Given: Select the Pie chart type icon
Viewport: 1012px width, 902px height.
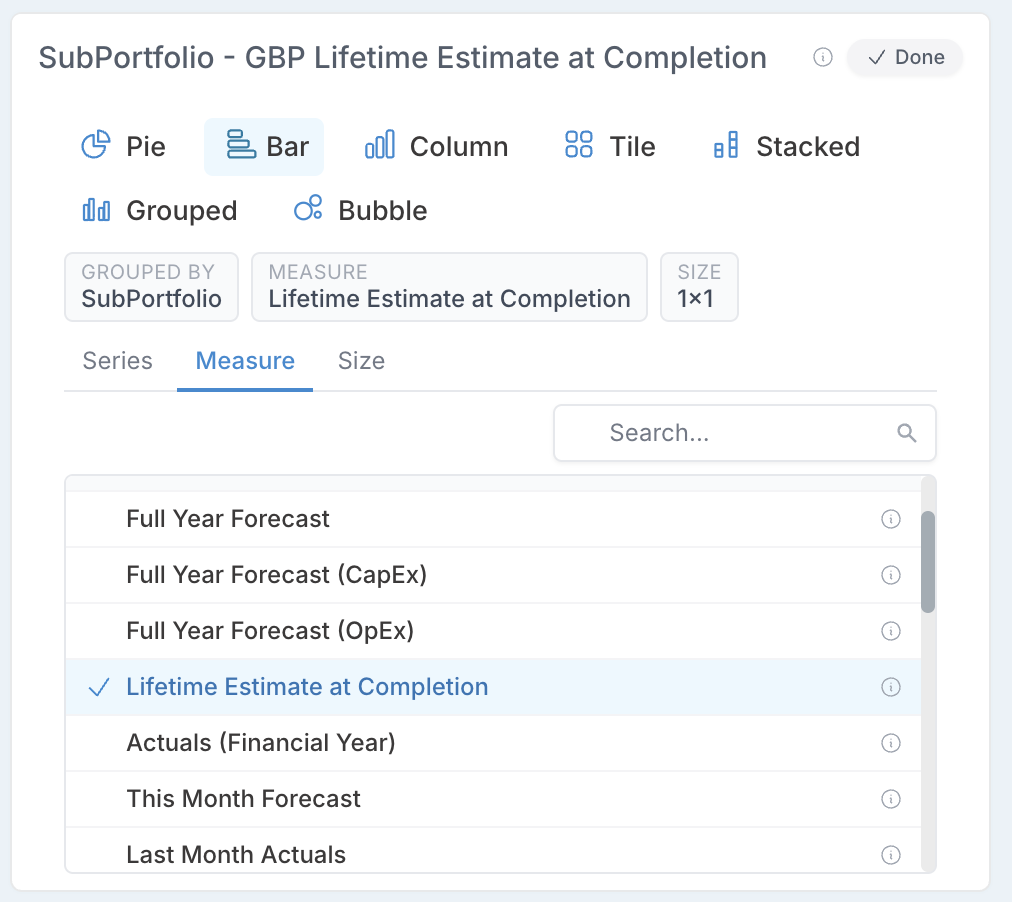Looking at the screenshot, I should point(96,145).
